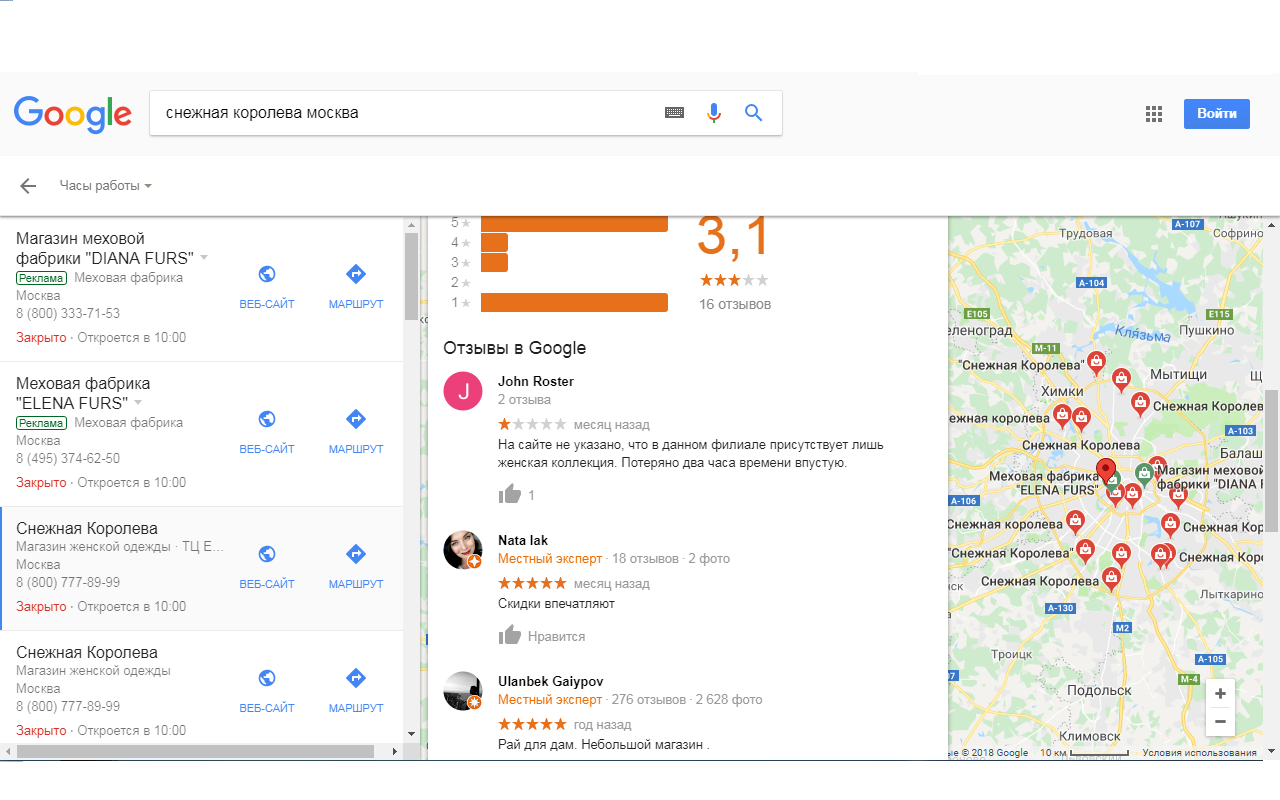The width and height of the screenshot is (1280, 800).
Task: Open Nata lak reviewer name
Action: point(523,540)
